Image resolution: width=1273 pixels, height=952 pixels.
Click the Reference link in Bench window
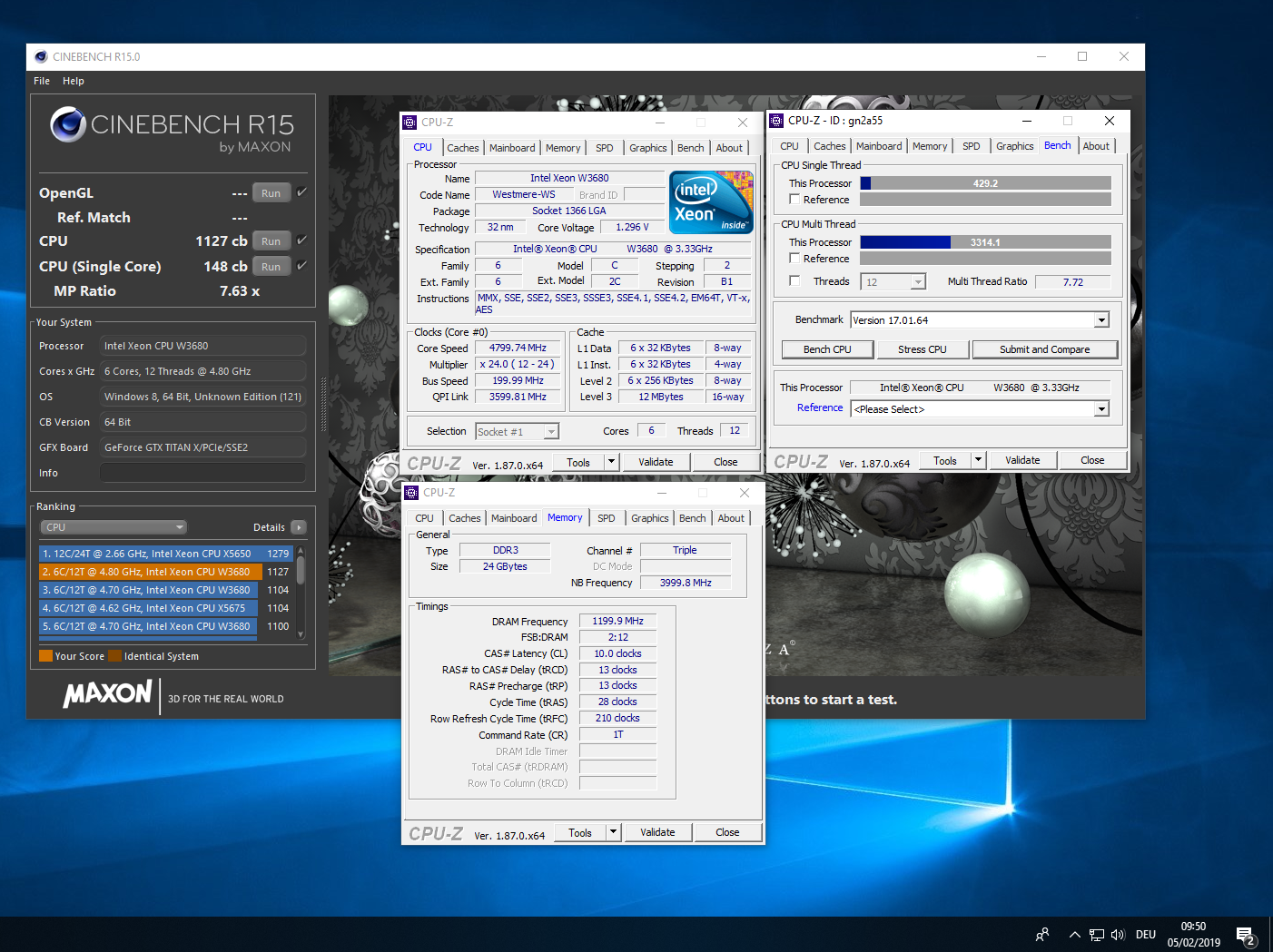coord(820,408)
